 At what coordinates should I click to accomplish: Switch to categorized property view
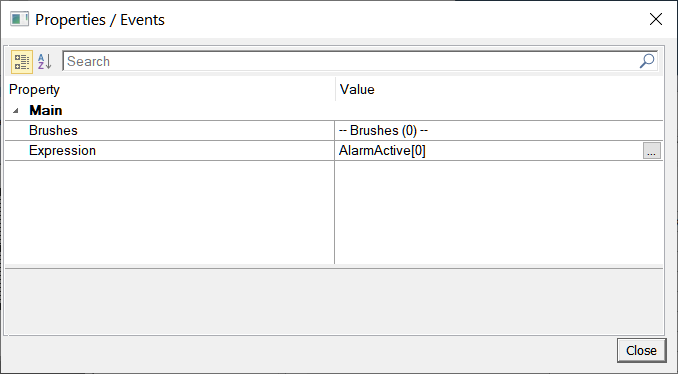tap(21, 61)
